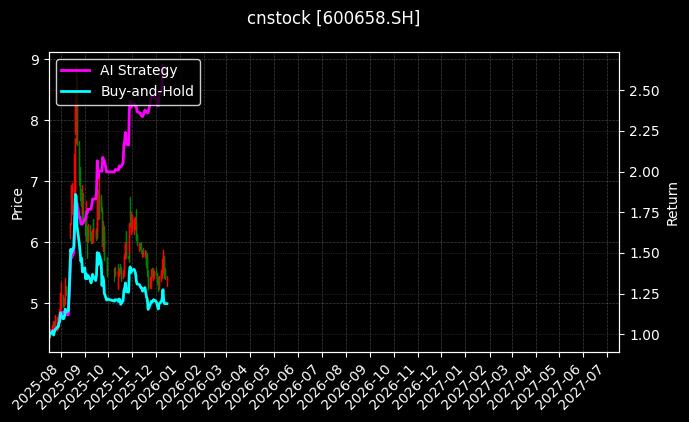Click the magenta line swatch in legend
The width and height of the screenshot is (689, 422).
[76, 70]
